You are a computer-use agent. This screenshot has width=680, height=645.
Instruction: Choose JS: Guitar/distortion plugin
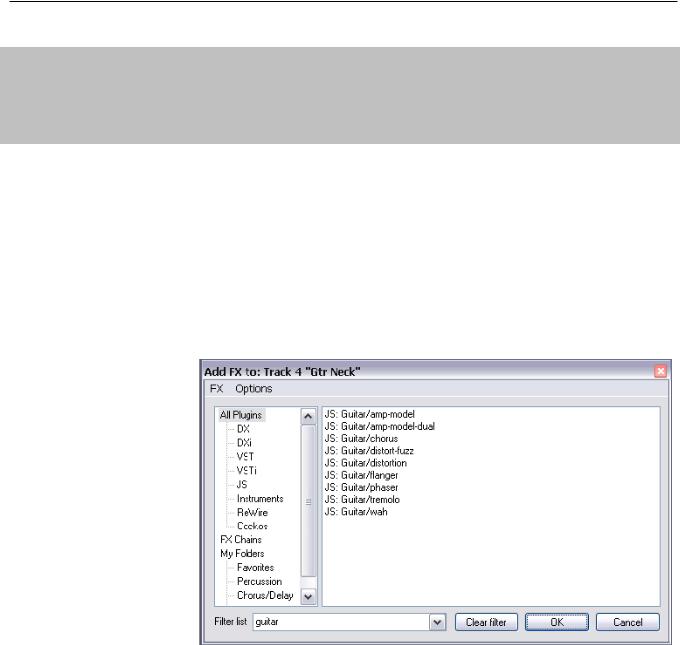coord(366,463)
